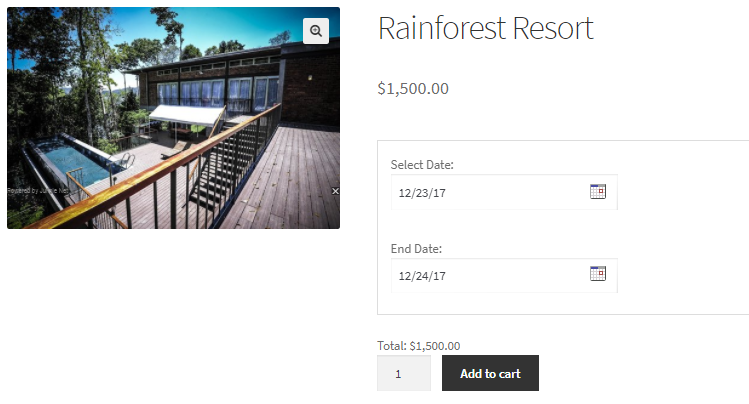Click the white canopy in the resort photo
Viewport: 749px width, 404px height.
pos(186,116)
